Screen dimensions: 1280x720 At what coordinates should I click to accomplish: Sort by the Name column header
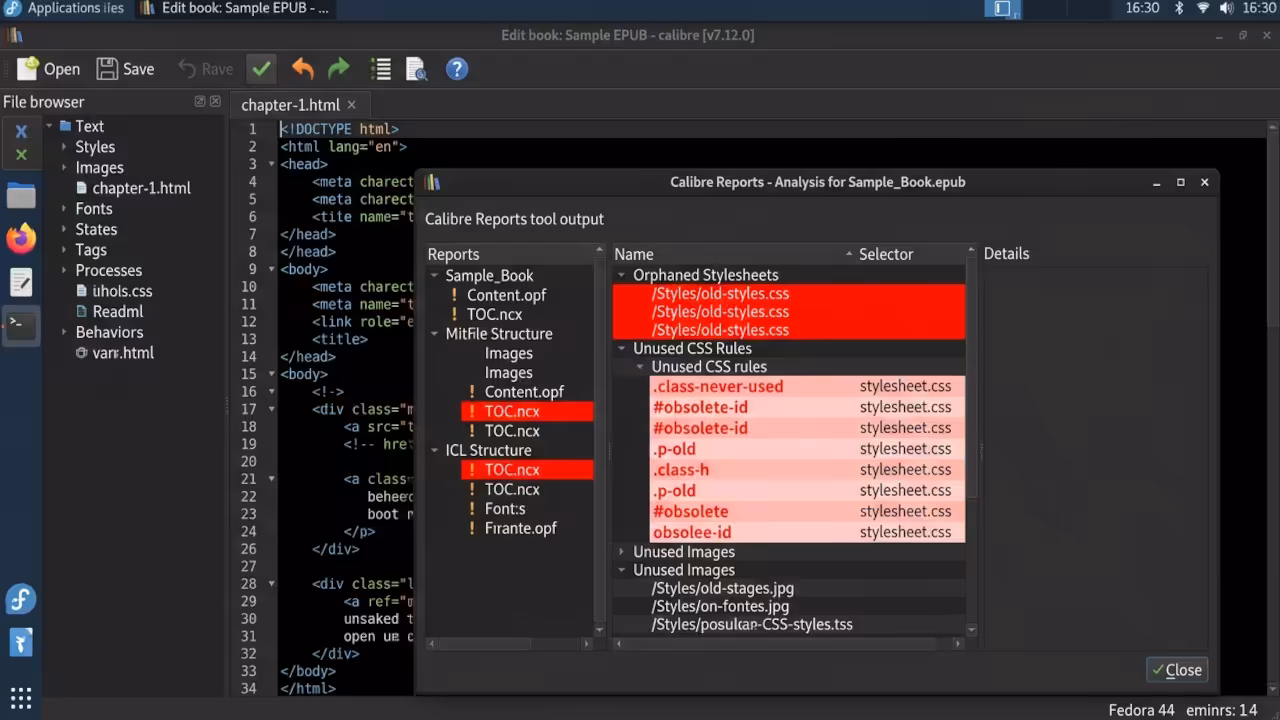coord(730,254)
